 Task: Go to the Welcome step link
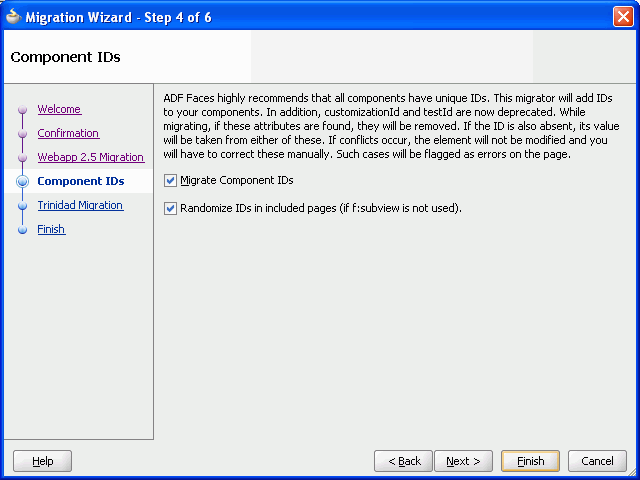[59, 109]
